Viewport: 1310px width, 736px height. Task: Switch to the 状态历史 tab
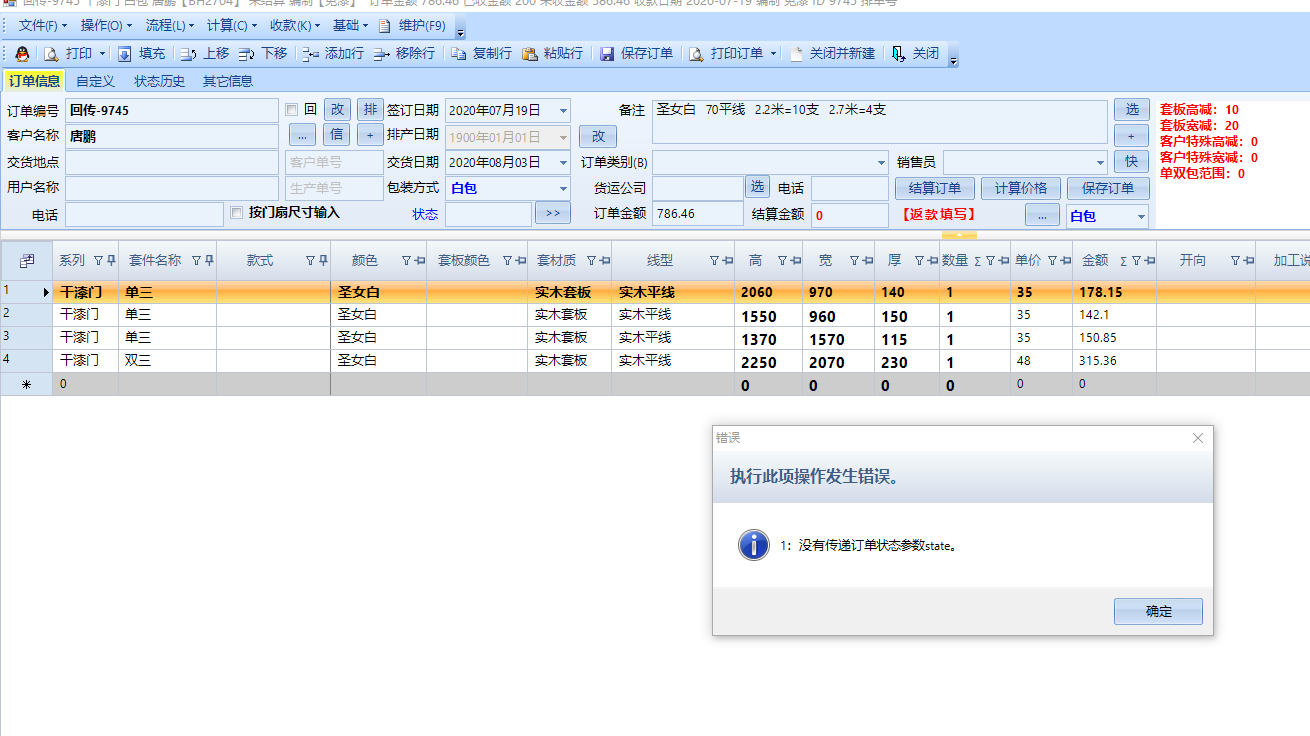(159, 81)
